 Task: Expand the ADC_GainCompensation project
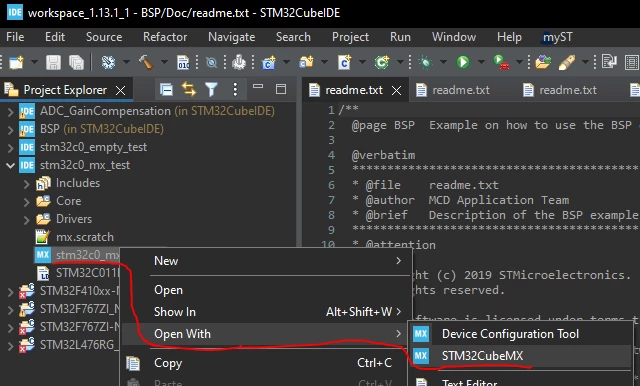click(x=11, y=111)
